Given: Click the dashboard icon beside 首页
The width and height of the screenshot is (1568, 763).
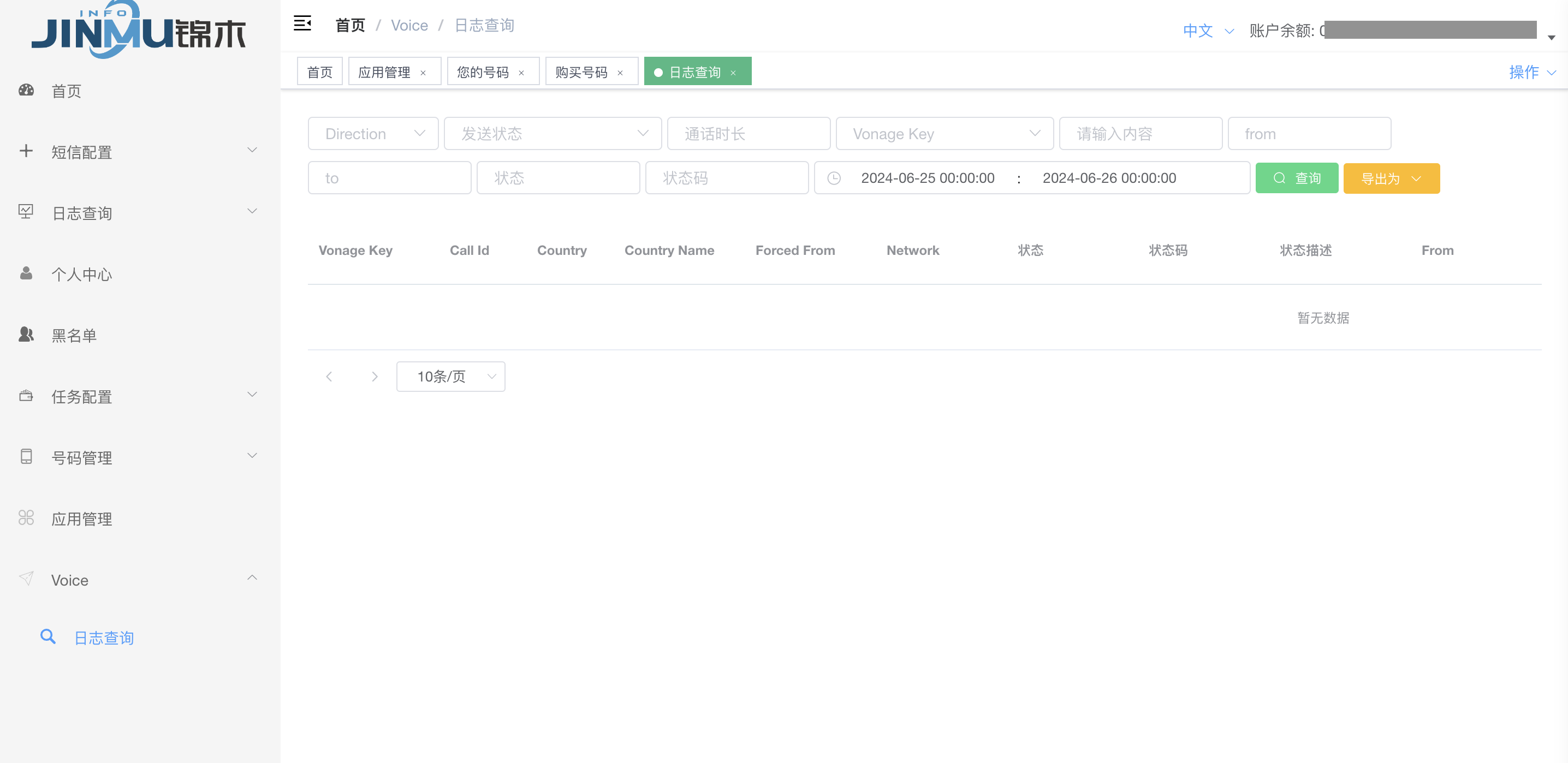Looking at the screenshot, I should pyautogui.click(x=26, y=91).
